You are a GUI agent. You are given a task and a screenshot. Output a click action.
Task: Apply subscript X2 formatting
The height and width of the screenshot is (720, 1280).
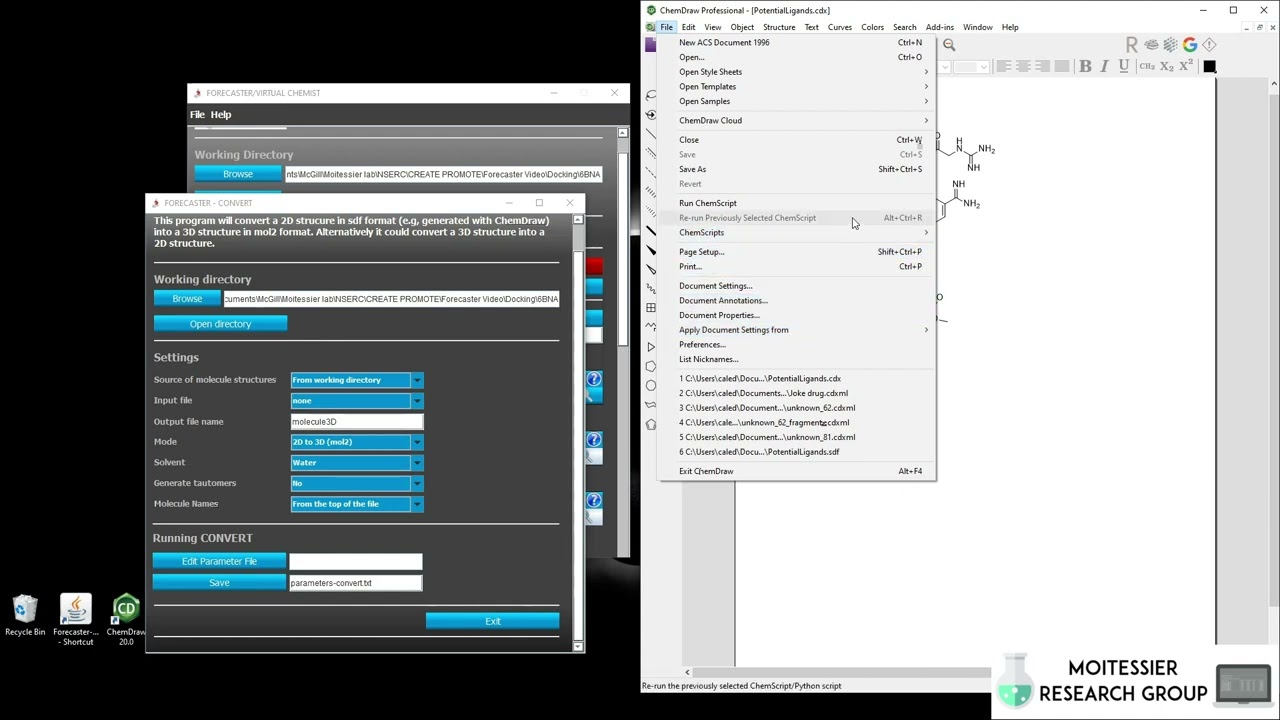tap(1167, 66)
